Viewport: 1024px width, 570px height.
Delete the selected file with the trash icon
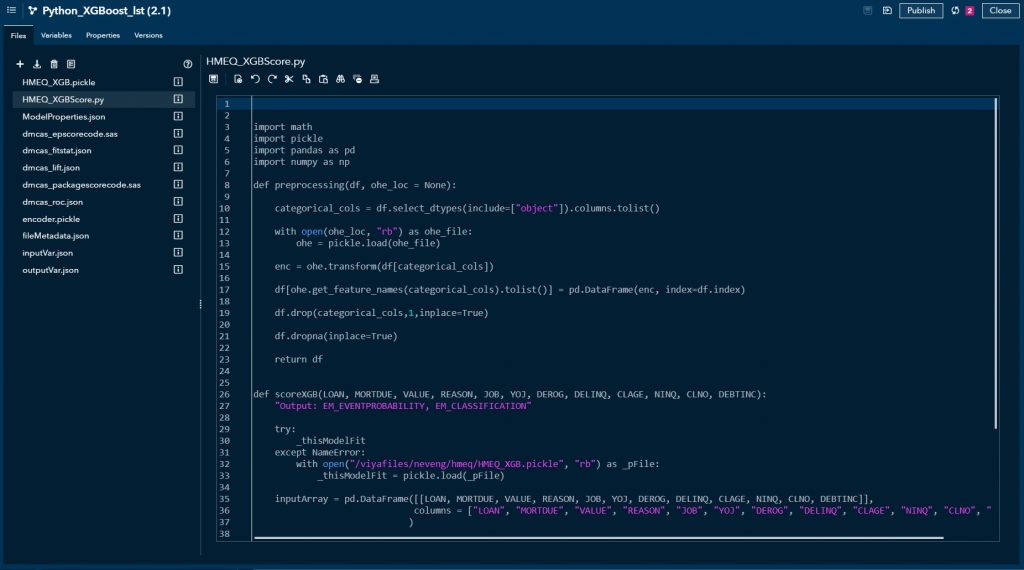54,64
